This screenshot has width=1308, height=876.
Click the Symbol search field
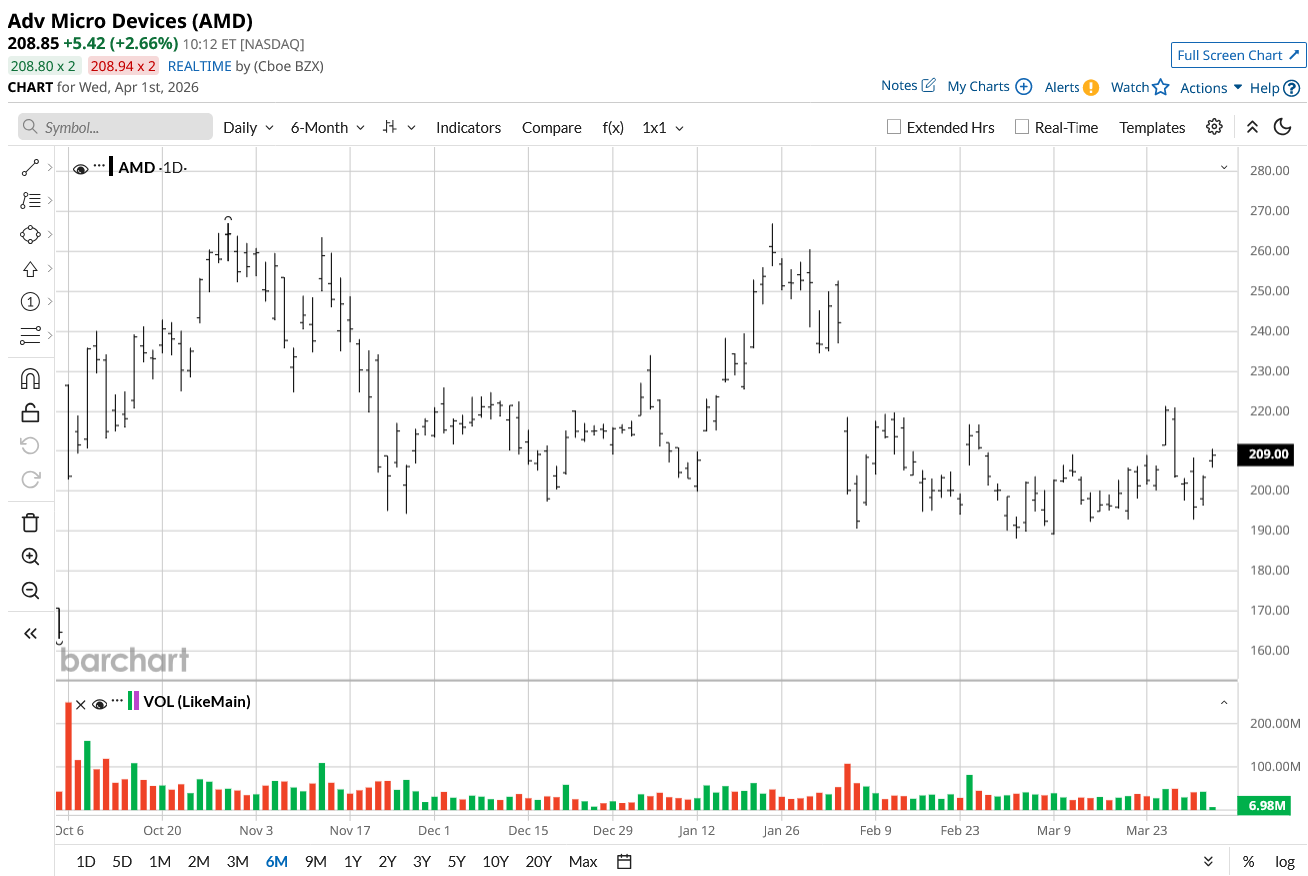coord(116,127)
